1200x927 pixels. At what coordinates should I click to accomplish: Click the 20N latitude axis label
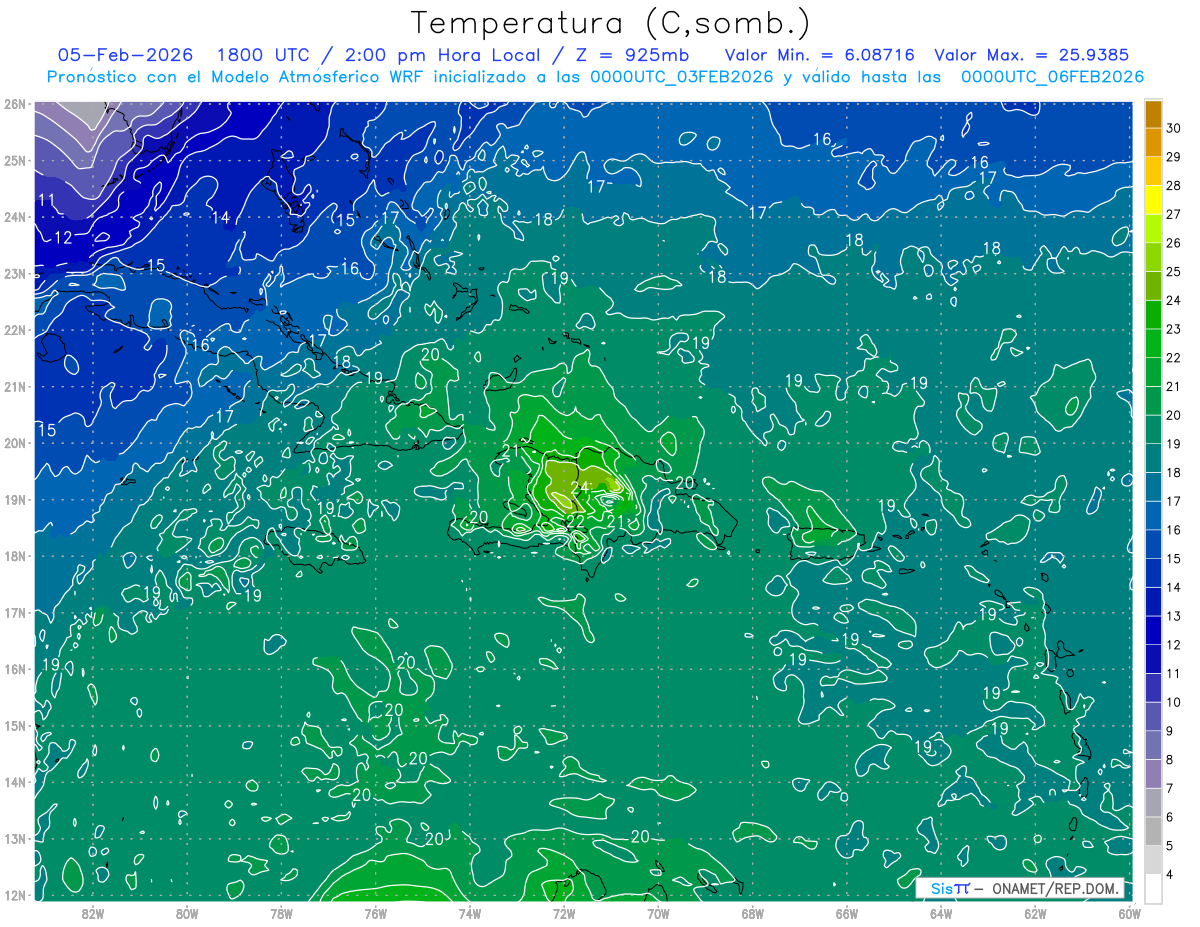coord(14,442)
